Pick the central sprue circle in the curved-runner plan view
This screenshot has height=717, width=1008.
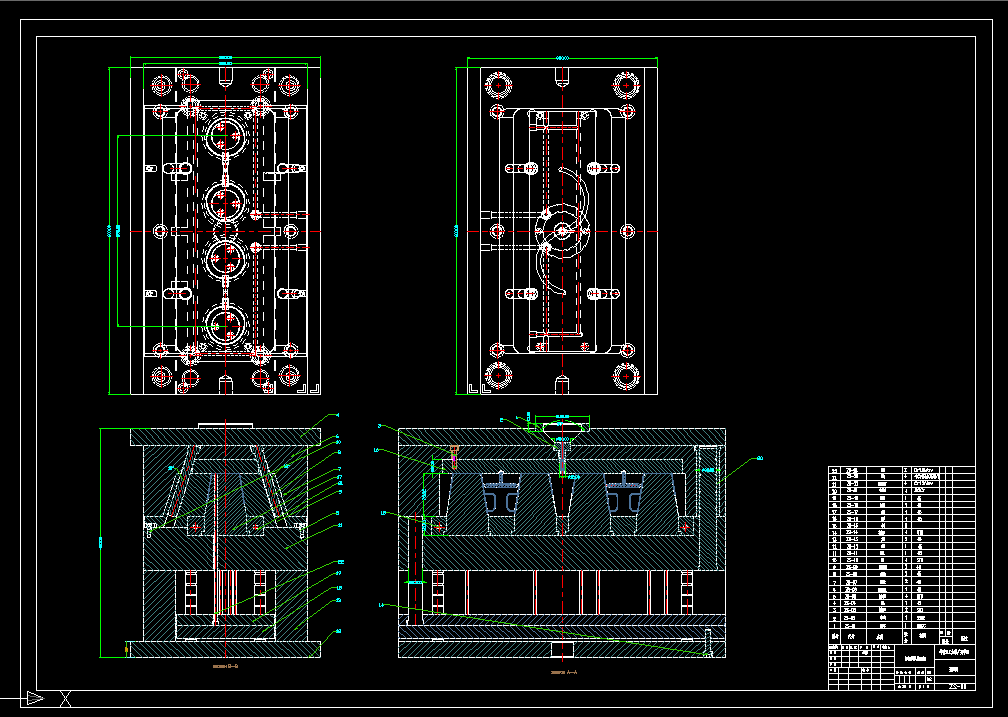click(562, 231)
